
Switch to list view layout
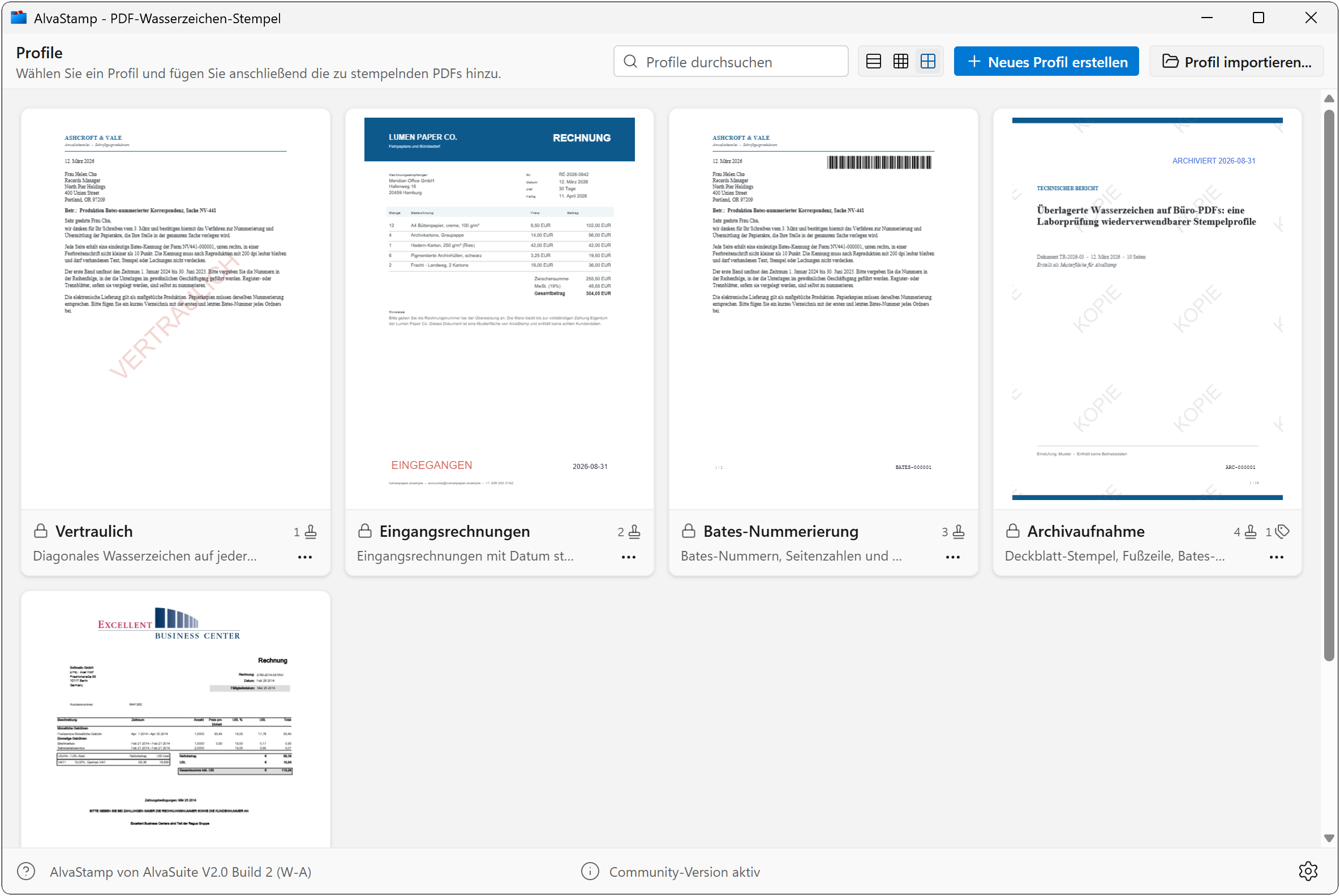click(874, 61)
